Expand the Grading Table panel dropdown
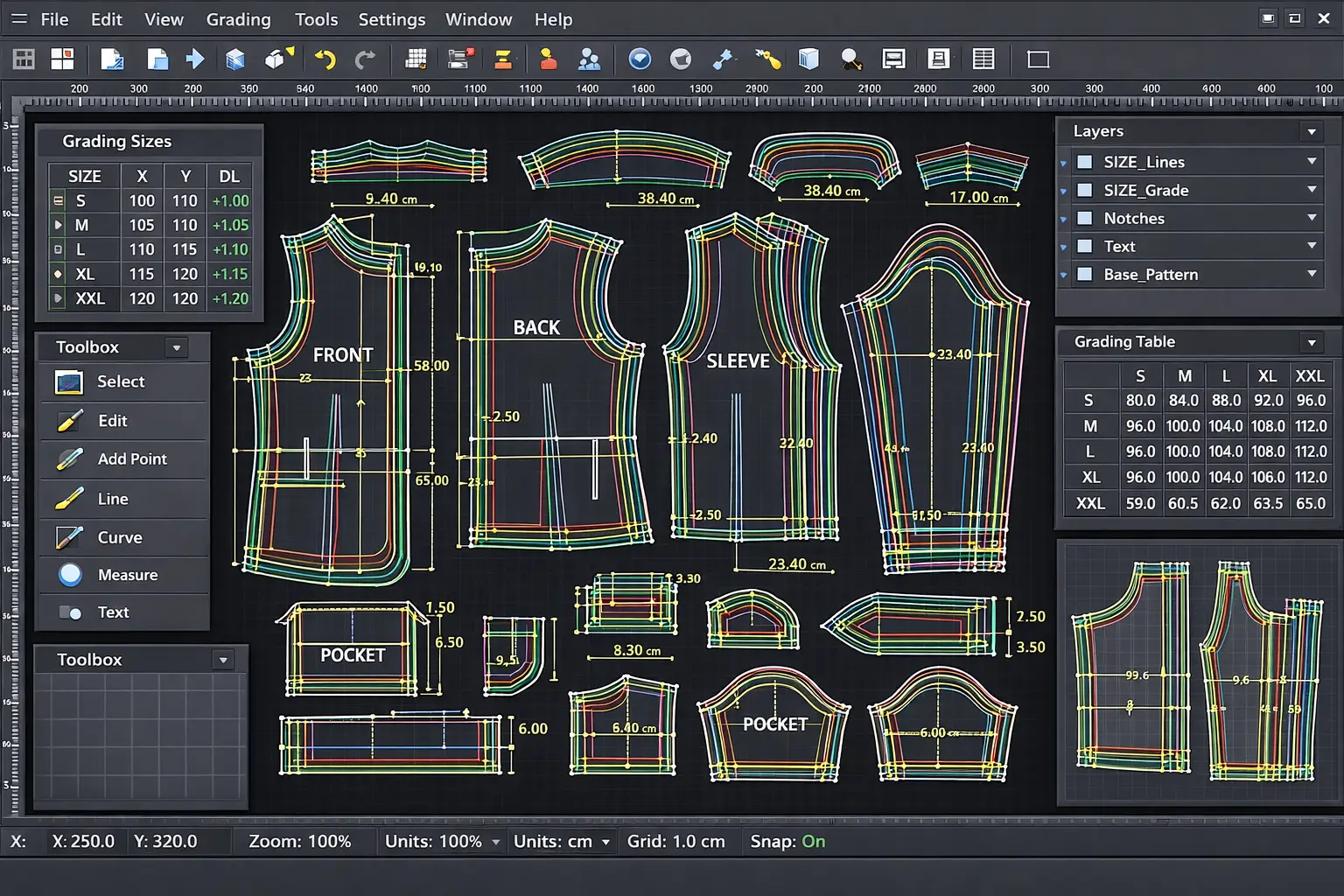Screen dimensions: 1344x896 pos(1311,342)
